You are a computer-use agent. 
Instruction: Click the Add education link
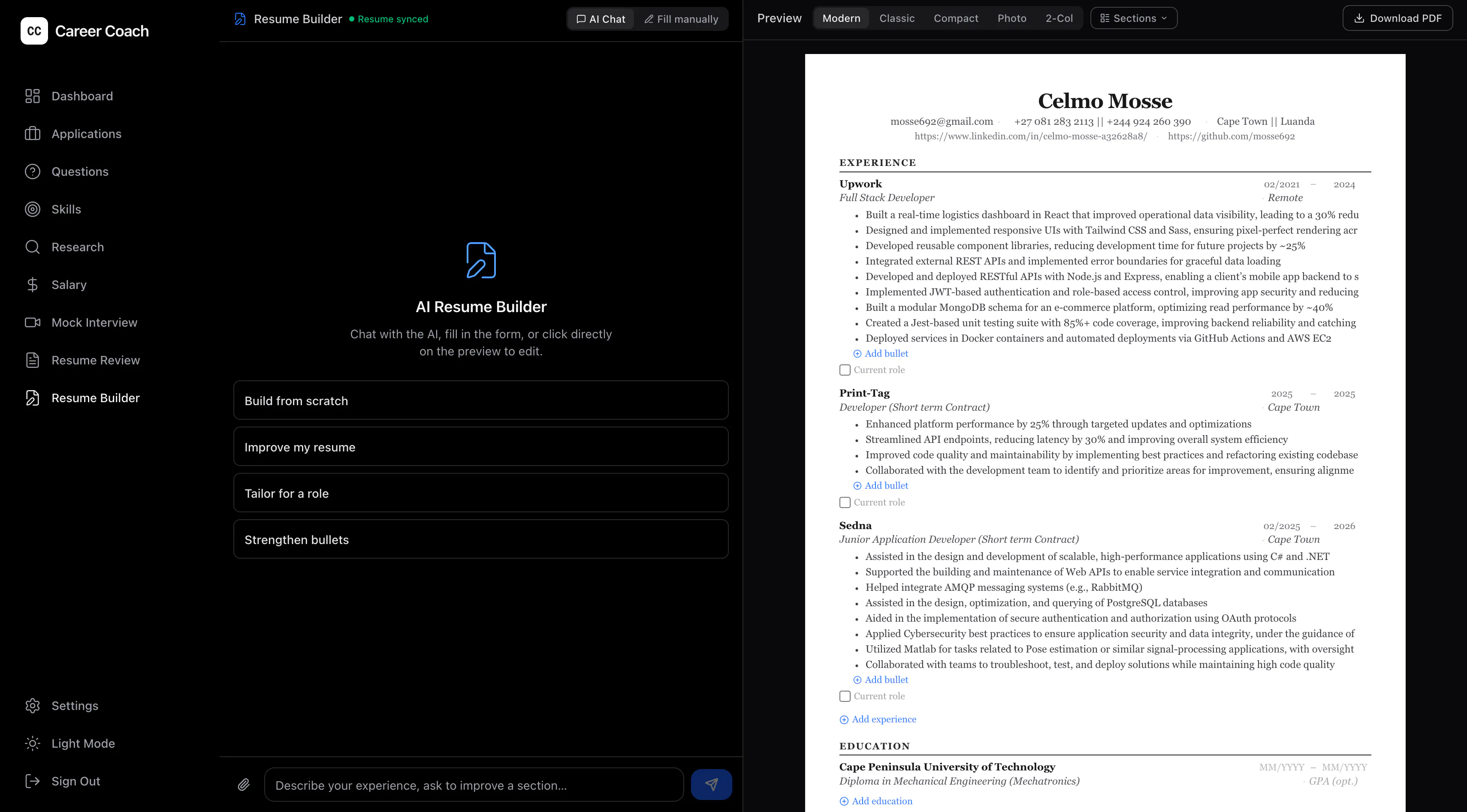(876, 801)
